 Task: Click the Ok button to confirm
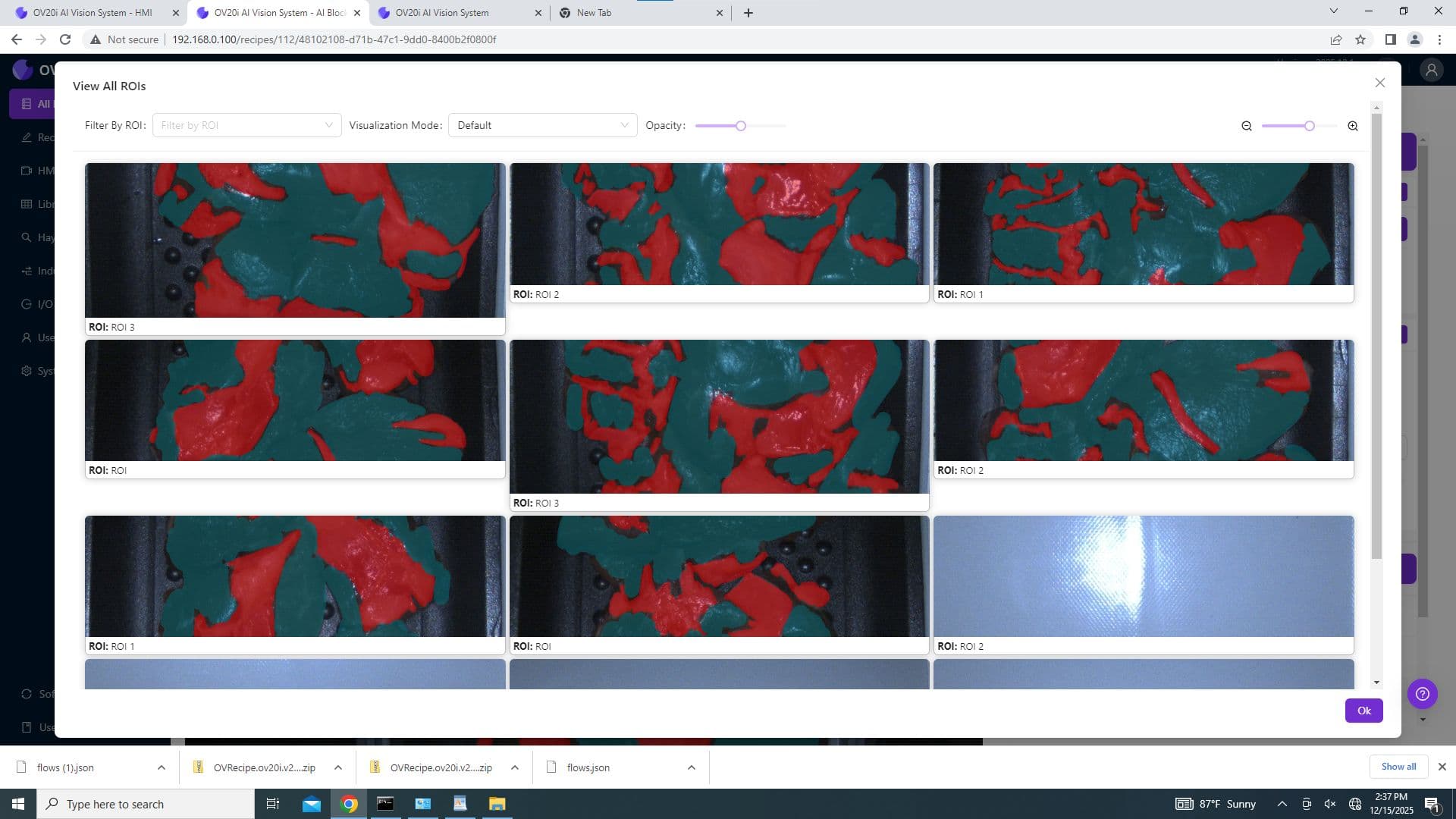pos(1363,711)
